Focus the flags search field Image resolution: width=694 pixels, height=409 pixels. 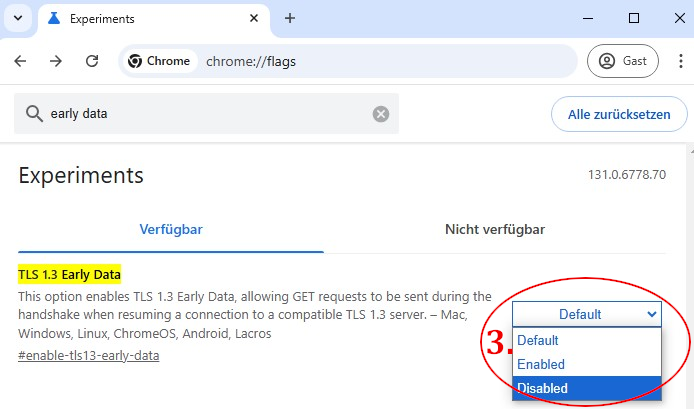click(x=206, y=114)
